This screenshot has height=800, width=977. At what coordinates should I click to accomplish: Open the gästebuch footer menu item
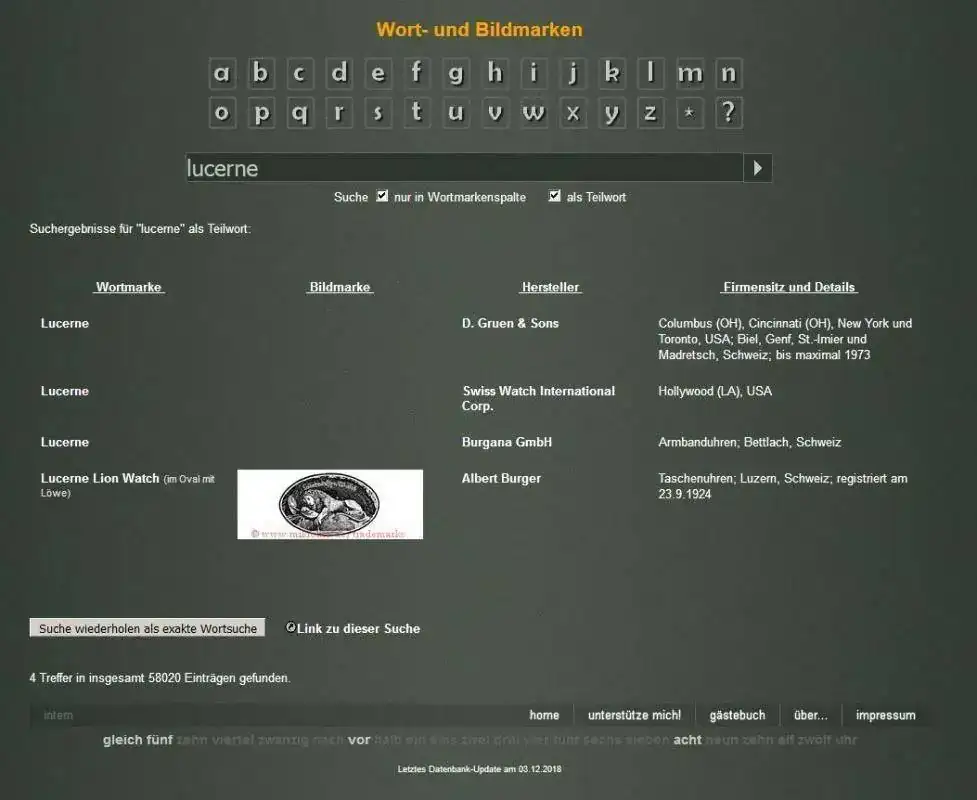pos(737,715)
